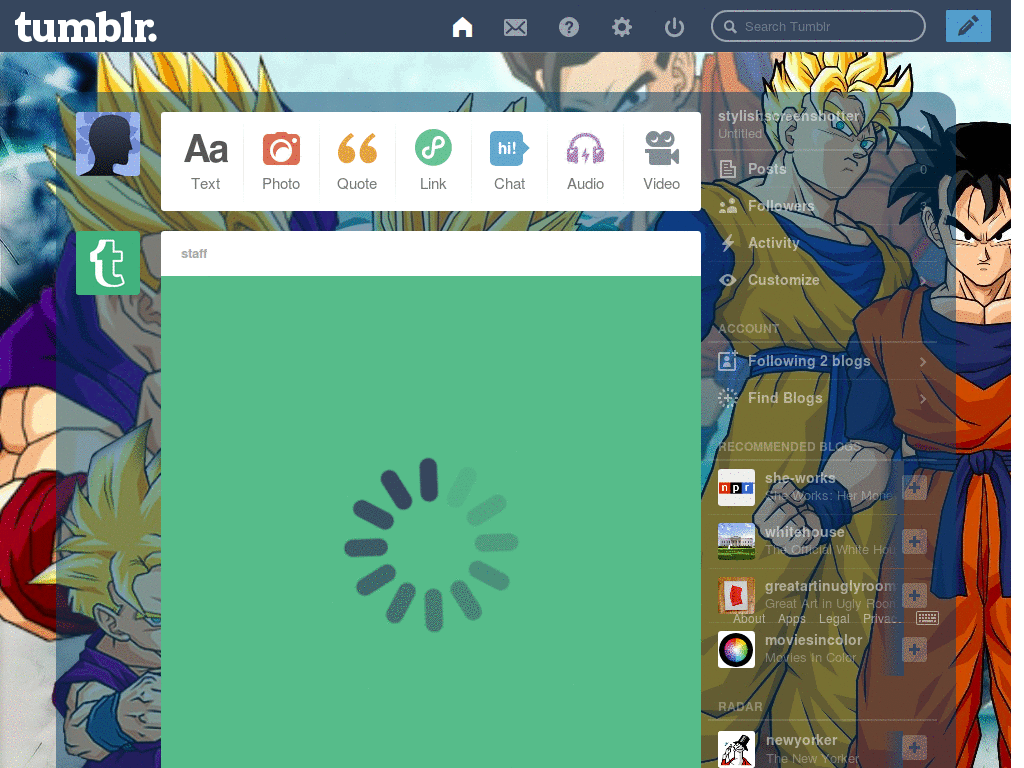Create a new Link post
This screenshot has width=1024, height=768.
[x=433, y=161]
